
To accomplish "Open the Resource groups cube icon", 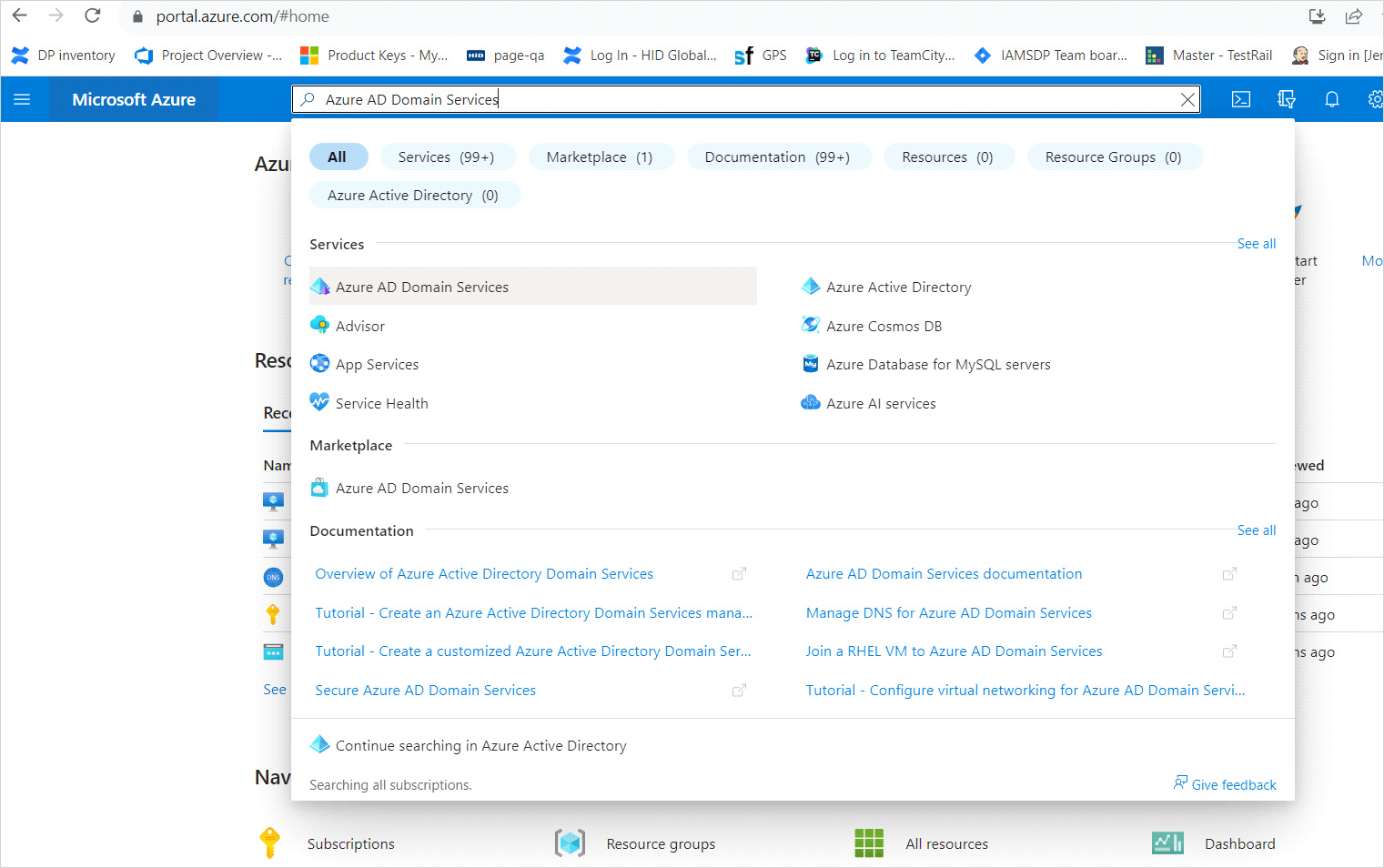I will click(x=571, y=843).
